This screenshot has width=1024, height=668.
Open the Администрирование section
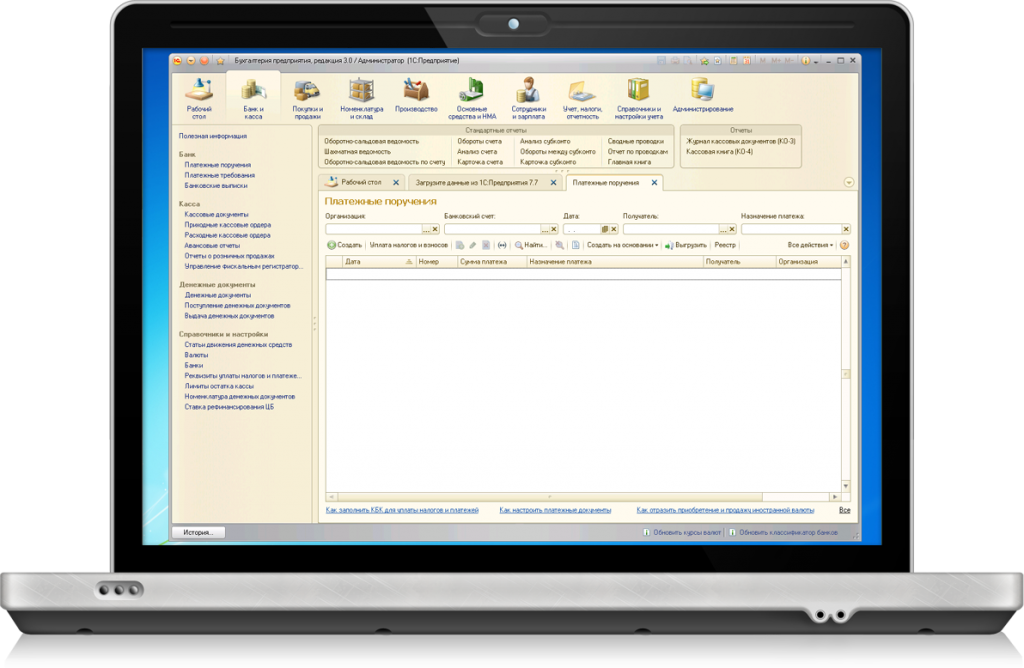tap(703, 95)
